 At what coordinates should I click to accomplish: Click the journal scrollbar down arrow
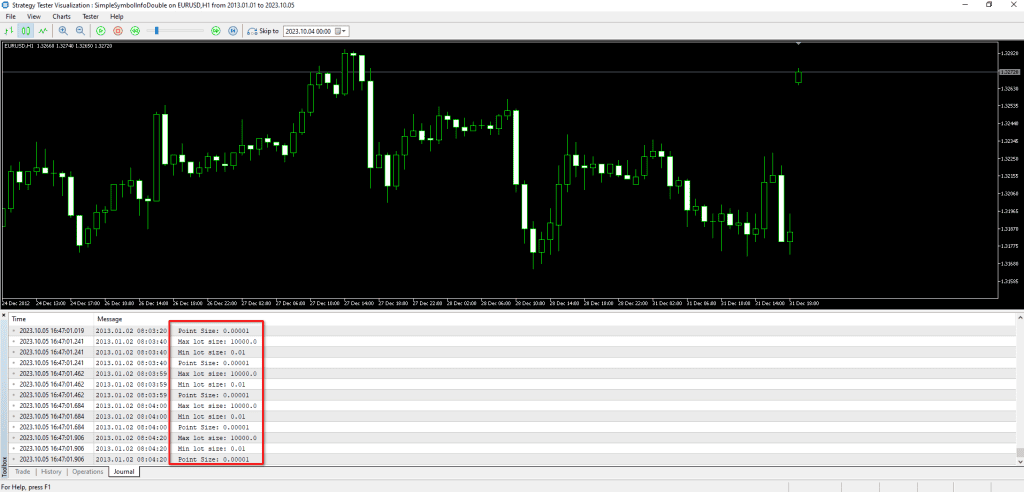[x=1019, y=461]
